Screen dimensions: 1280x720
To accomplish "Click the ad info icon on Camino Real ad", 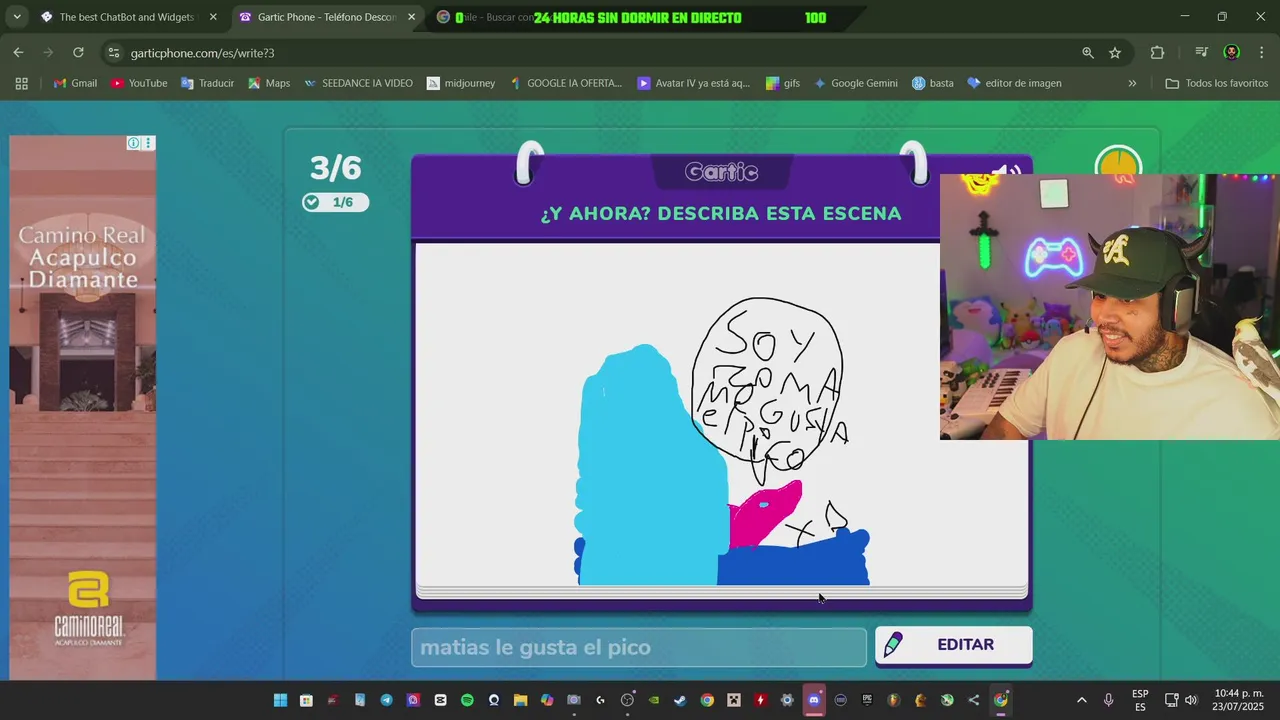I will pos(133,143).
